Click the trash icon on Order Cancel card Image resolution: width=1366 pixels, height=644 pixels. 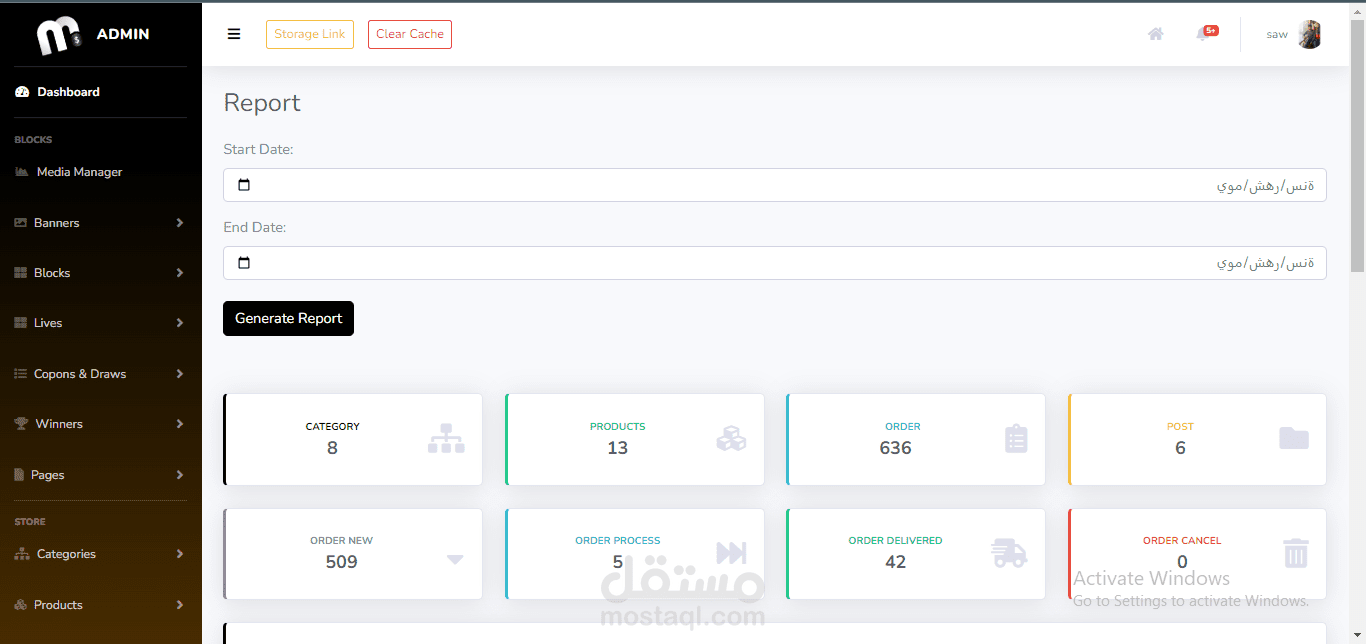pyautogui.click(x=1295, y=553)
